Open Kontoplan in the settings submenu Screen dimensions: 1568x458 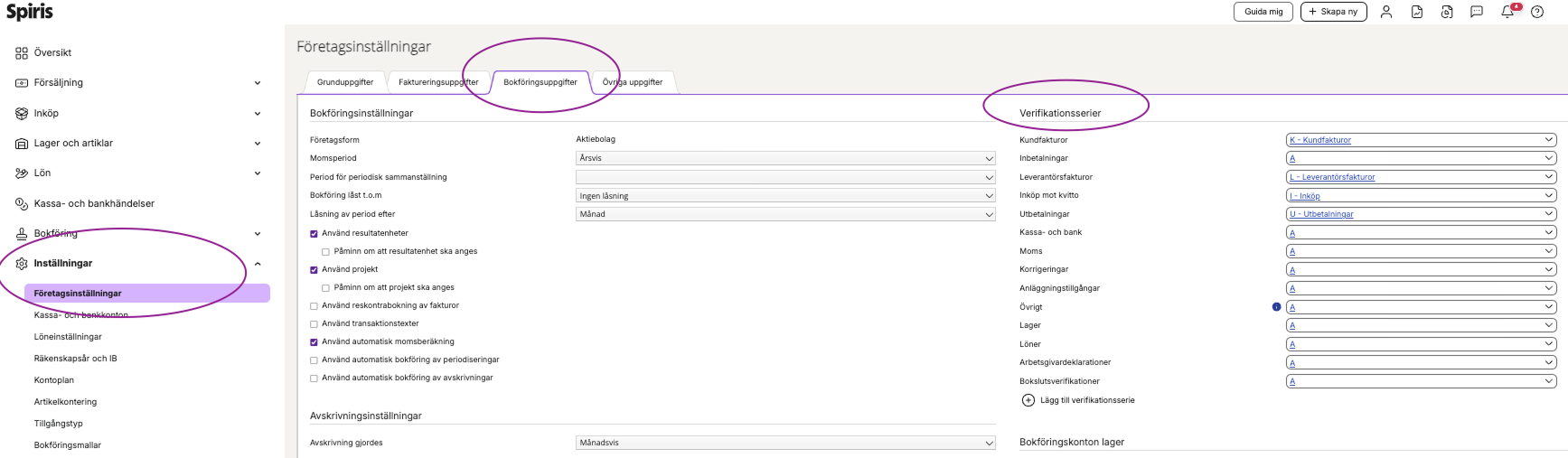(54, 380)
